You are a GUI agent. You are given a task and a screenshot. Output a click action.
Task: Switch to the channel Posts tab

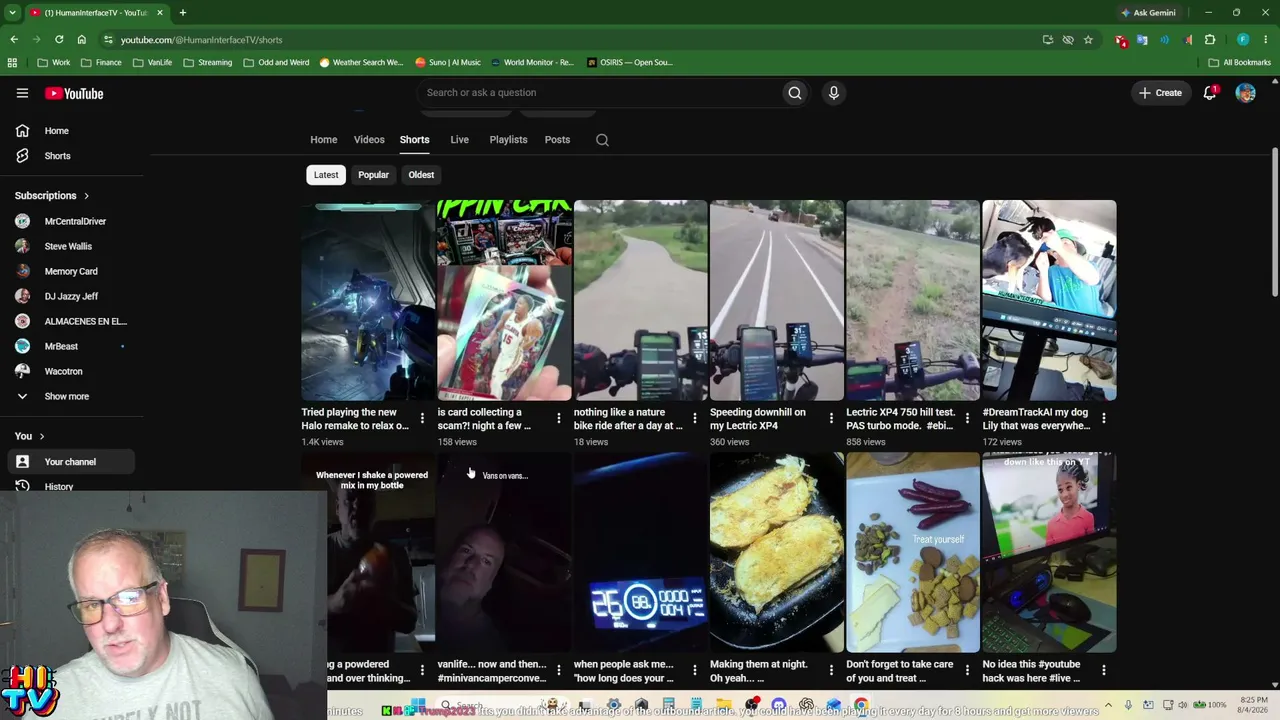coord(557,140)
